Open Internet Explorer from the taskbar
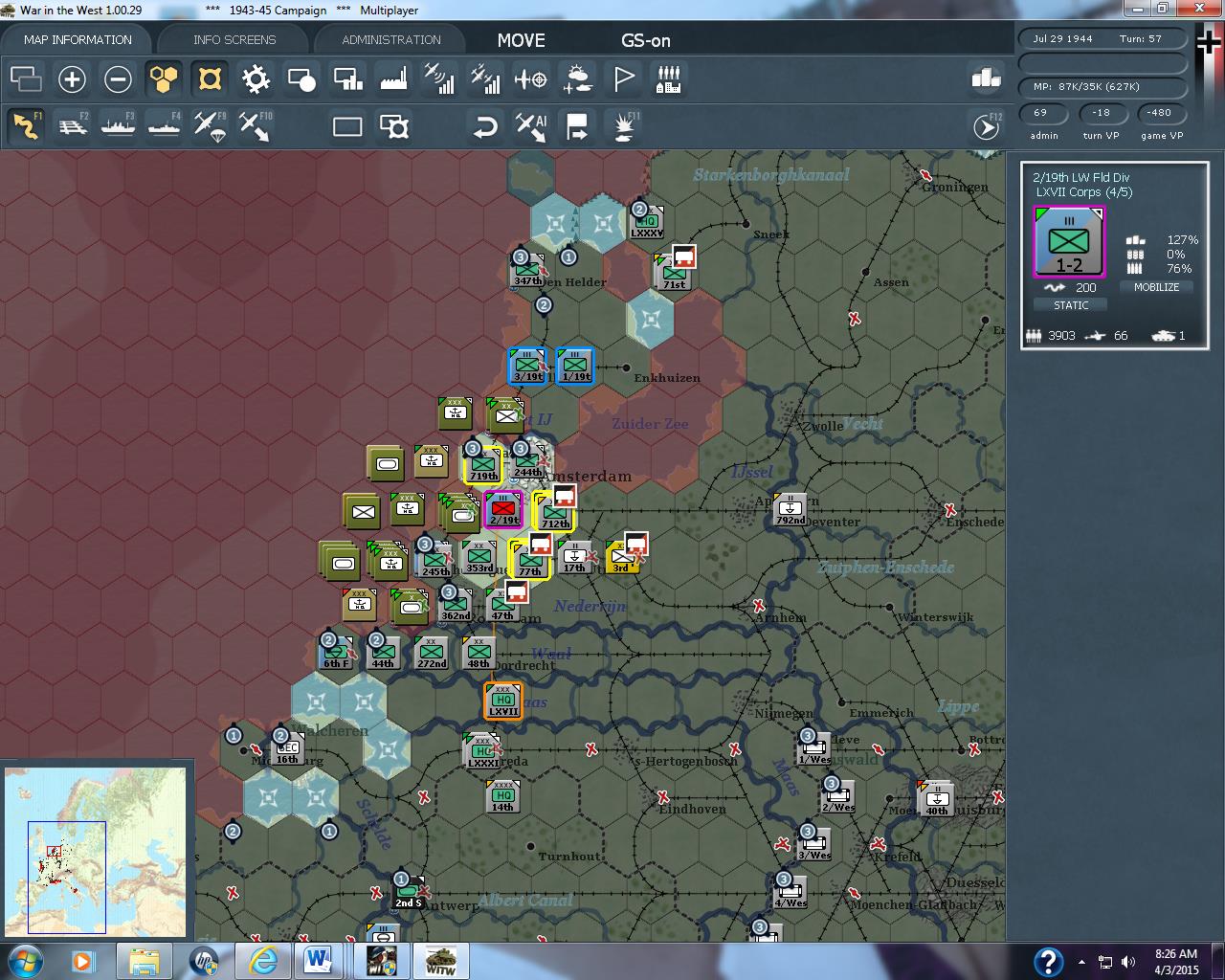 point(262,960)
